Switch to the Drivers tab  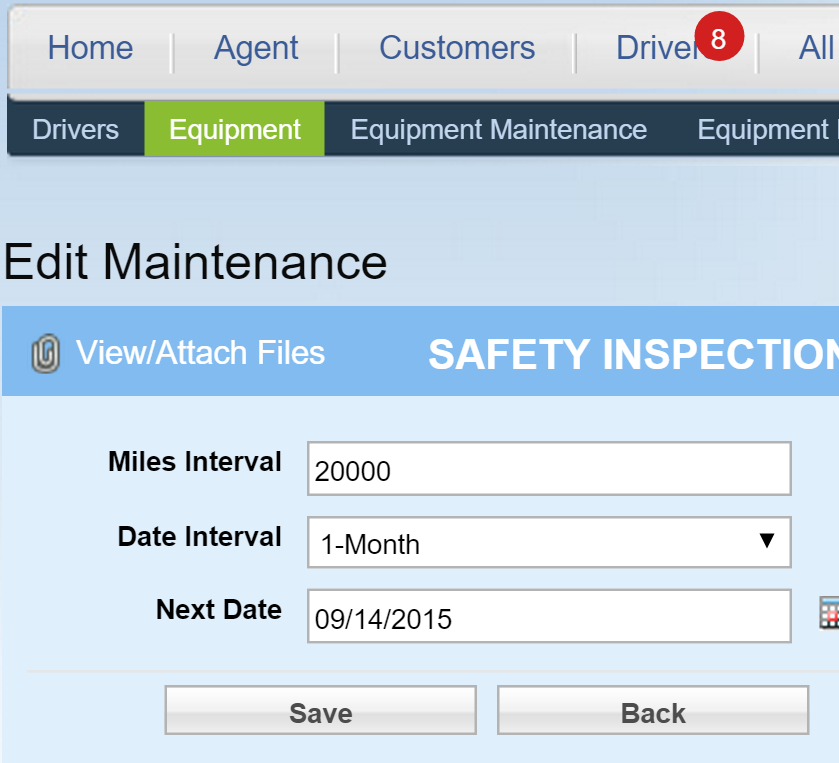75,129
